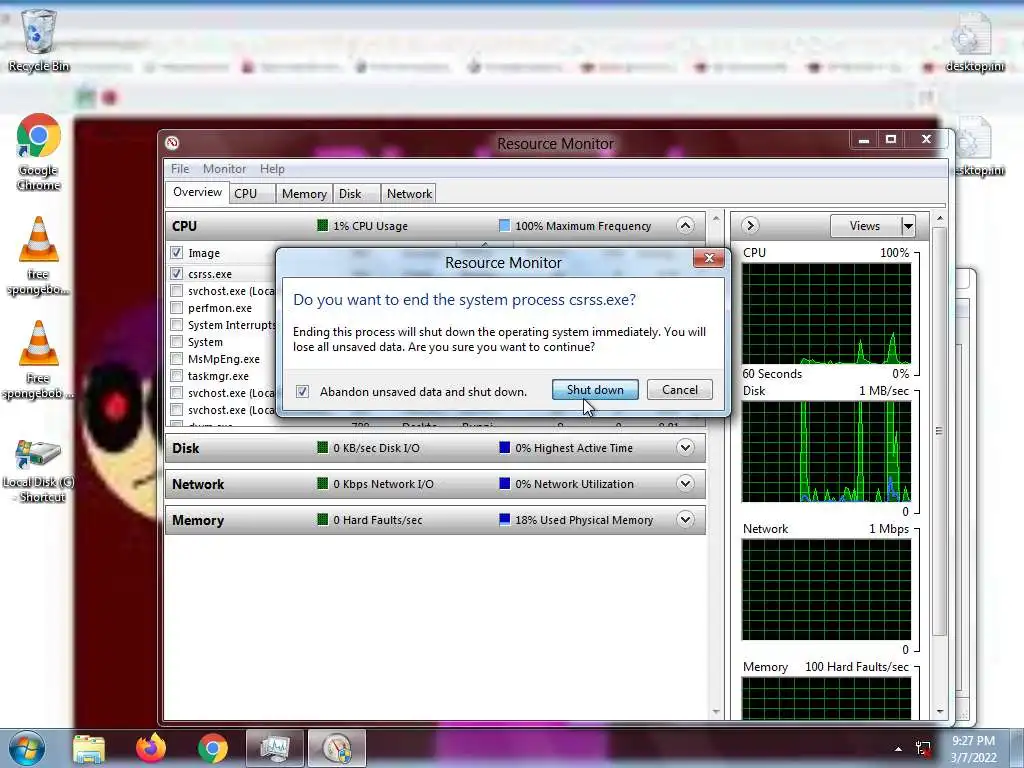
Task: Select the top desktop.ini file icon
Action: click(975, 40)
